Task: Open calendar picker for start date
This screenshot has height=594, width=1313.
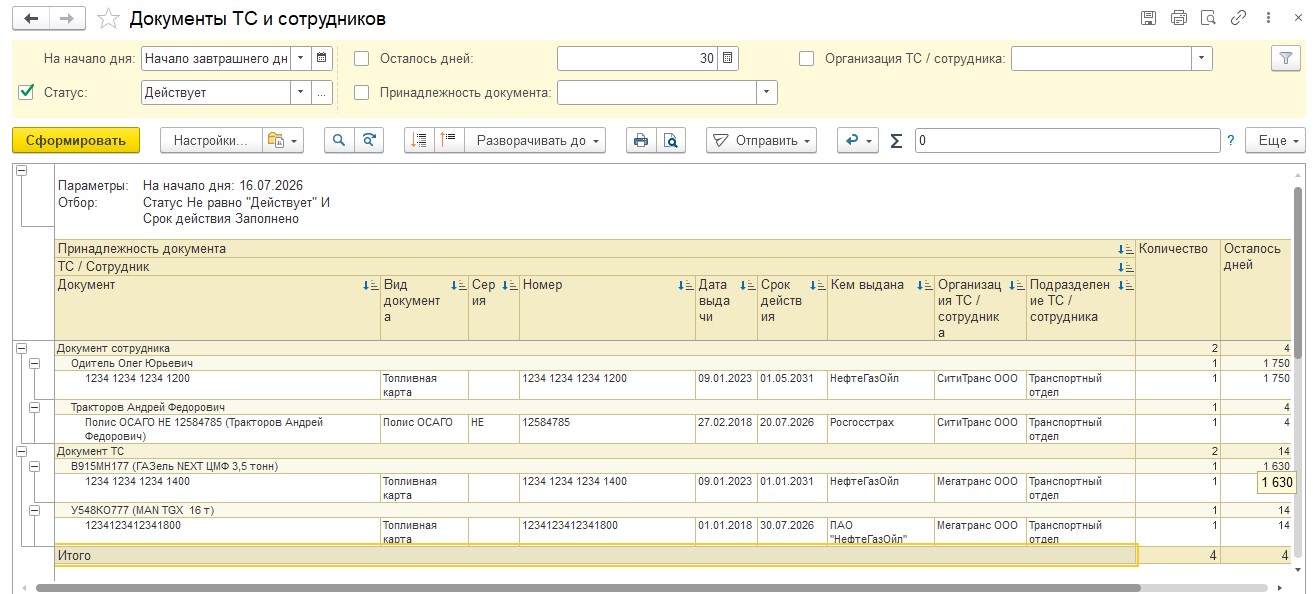Action: [322, 58]
